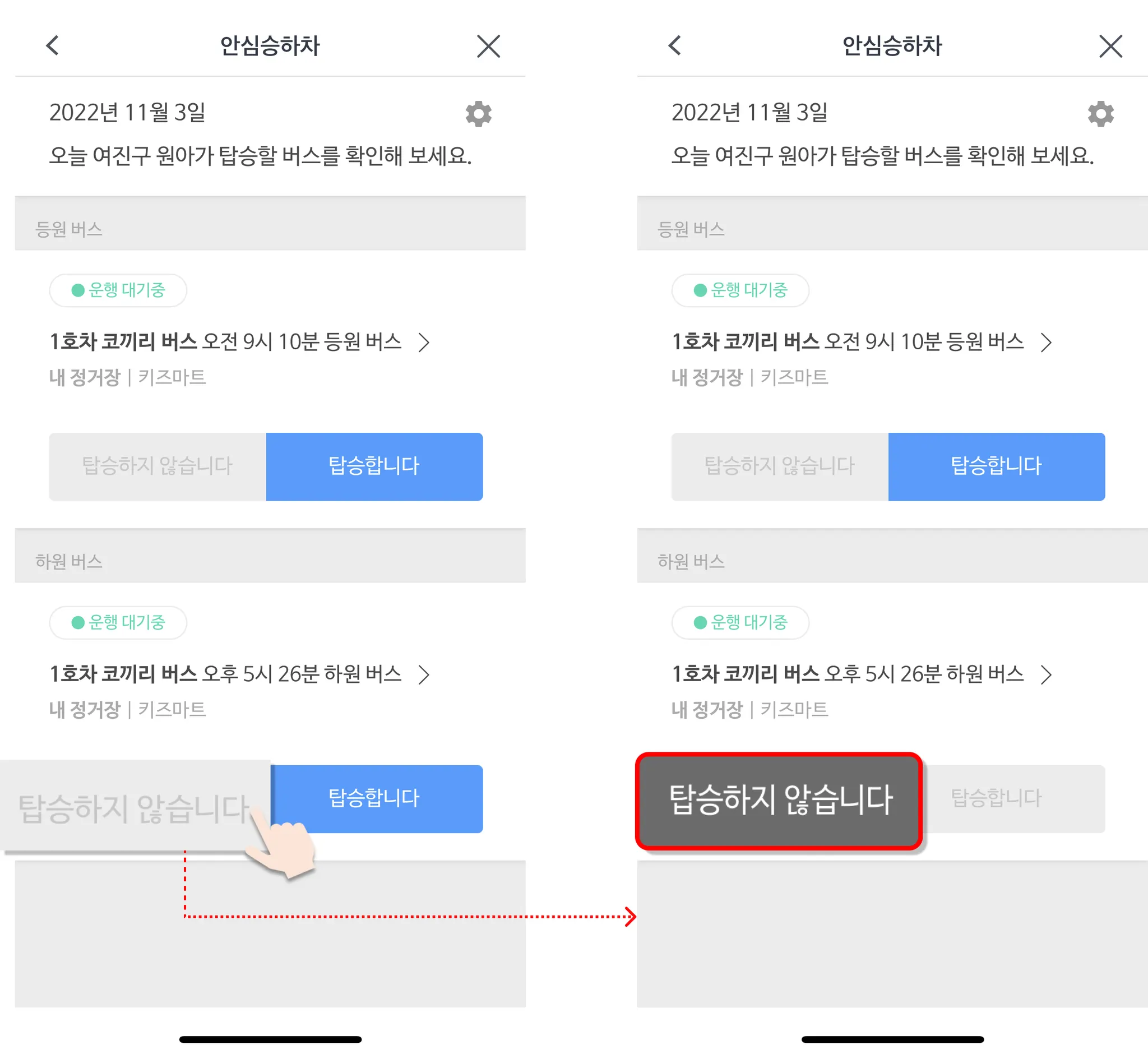The height and width of the screenshot is (1054, 1148).
Task: Select greyed 탑승합니다 for 하원 bus, right screen
Action: pyautogui.click(x=1014, y=798)
